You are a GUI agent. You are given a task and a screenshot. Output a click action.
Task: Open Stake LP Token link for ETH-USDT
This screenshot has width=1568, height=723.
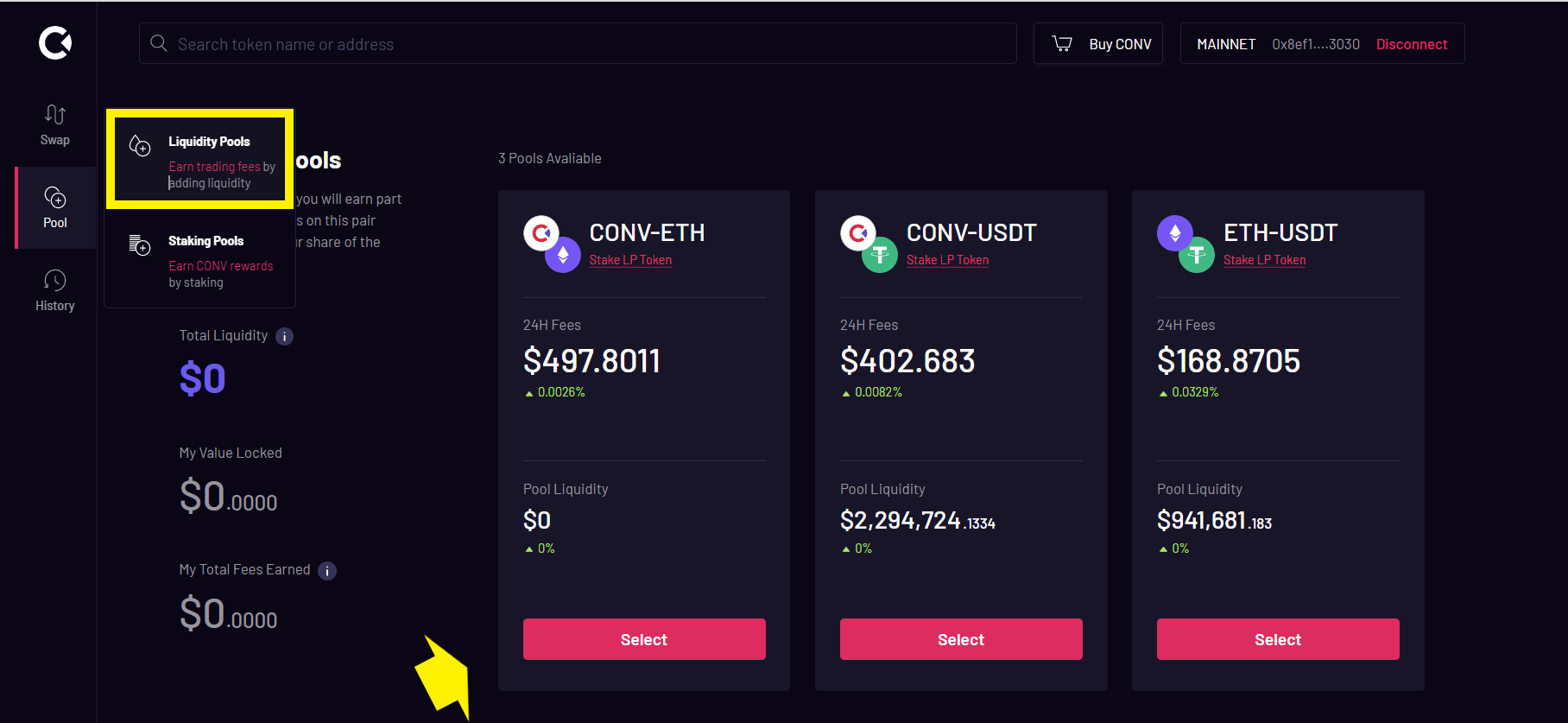pyautogui.click(x=1264, y=260)
